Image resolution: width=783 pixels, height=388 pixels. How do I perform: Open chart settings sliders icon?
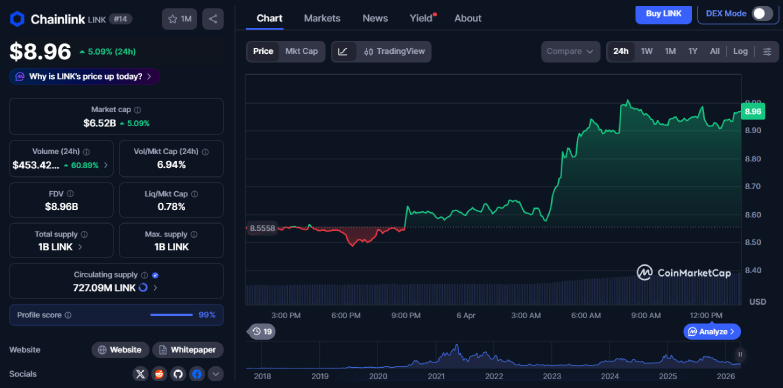point(767,51)
